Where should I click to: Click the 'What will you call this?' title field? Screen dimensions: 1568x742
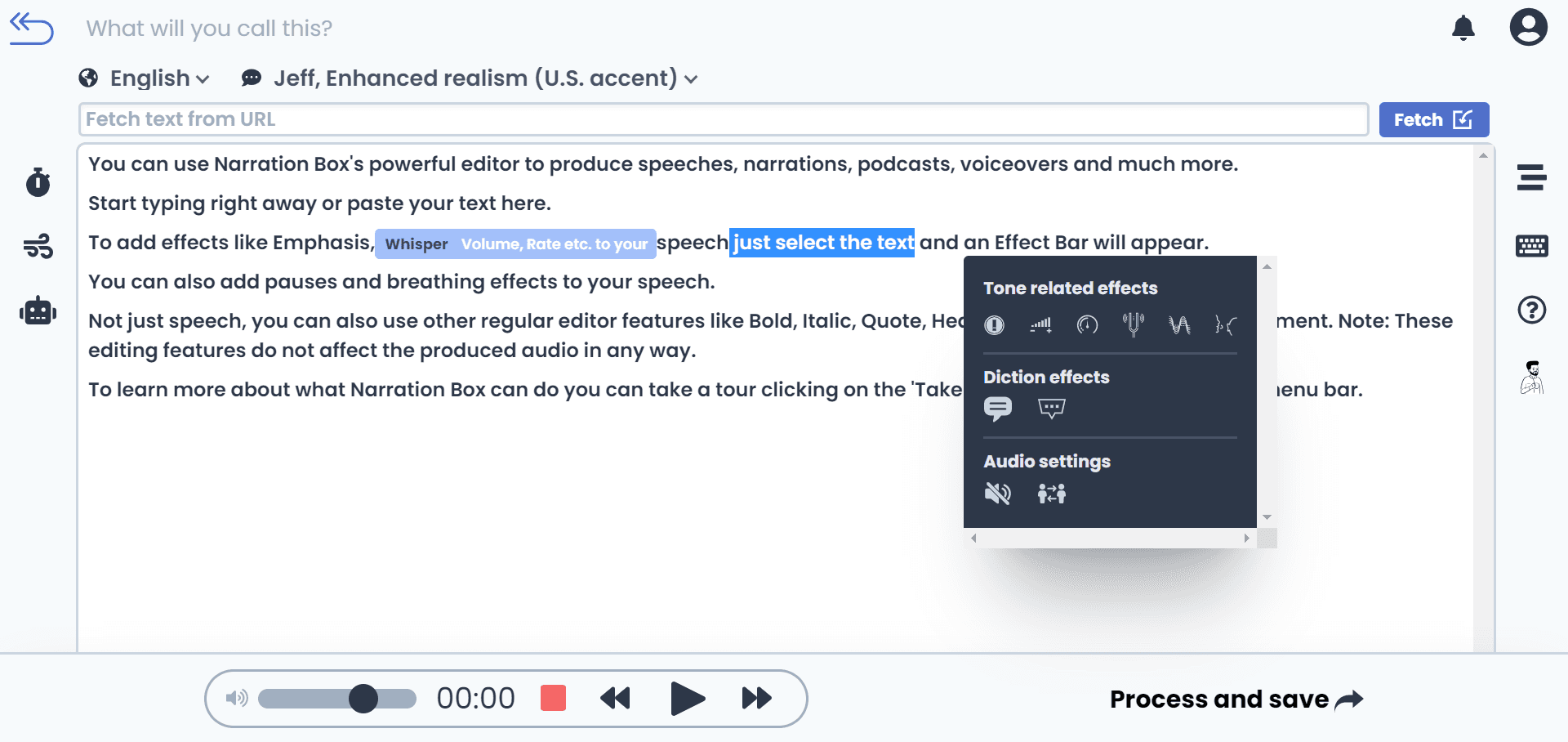[x=209, y=29]
